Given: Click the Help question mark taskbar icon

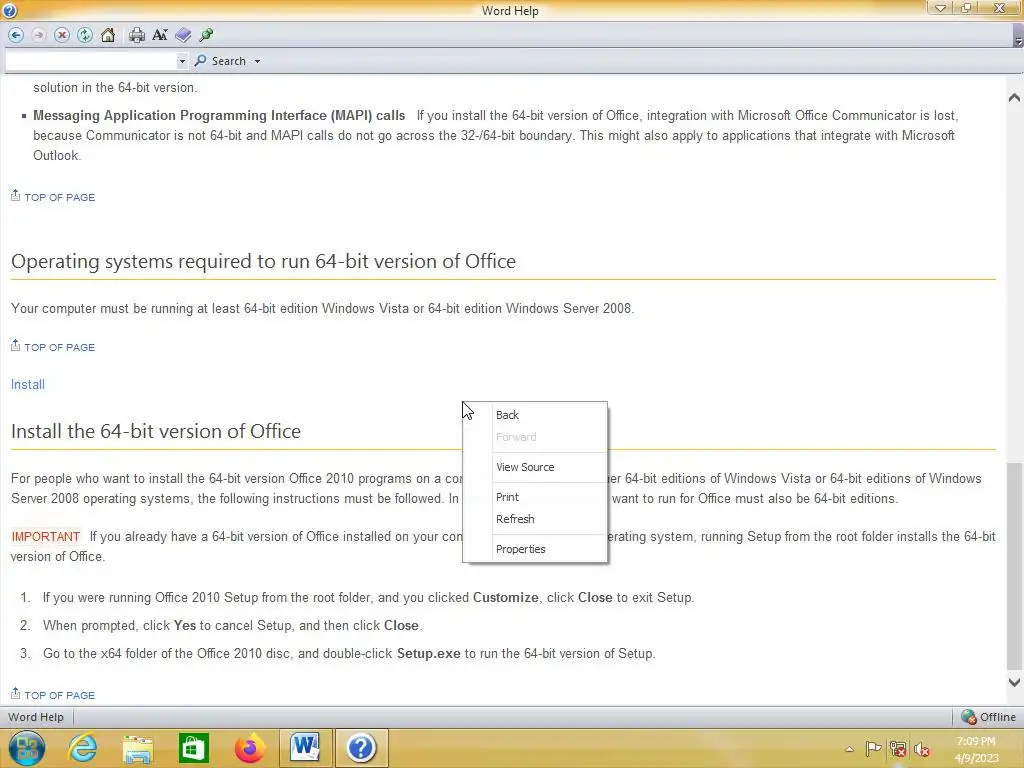Looking at the screenshot, I should point(361,748).
